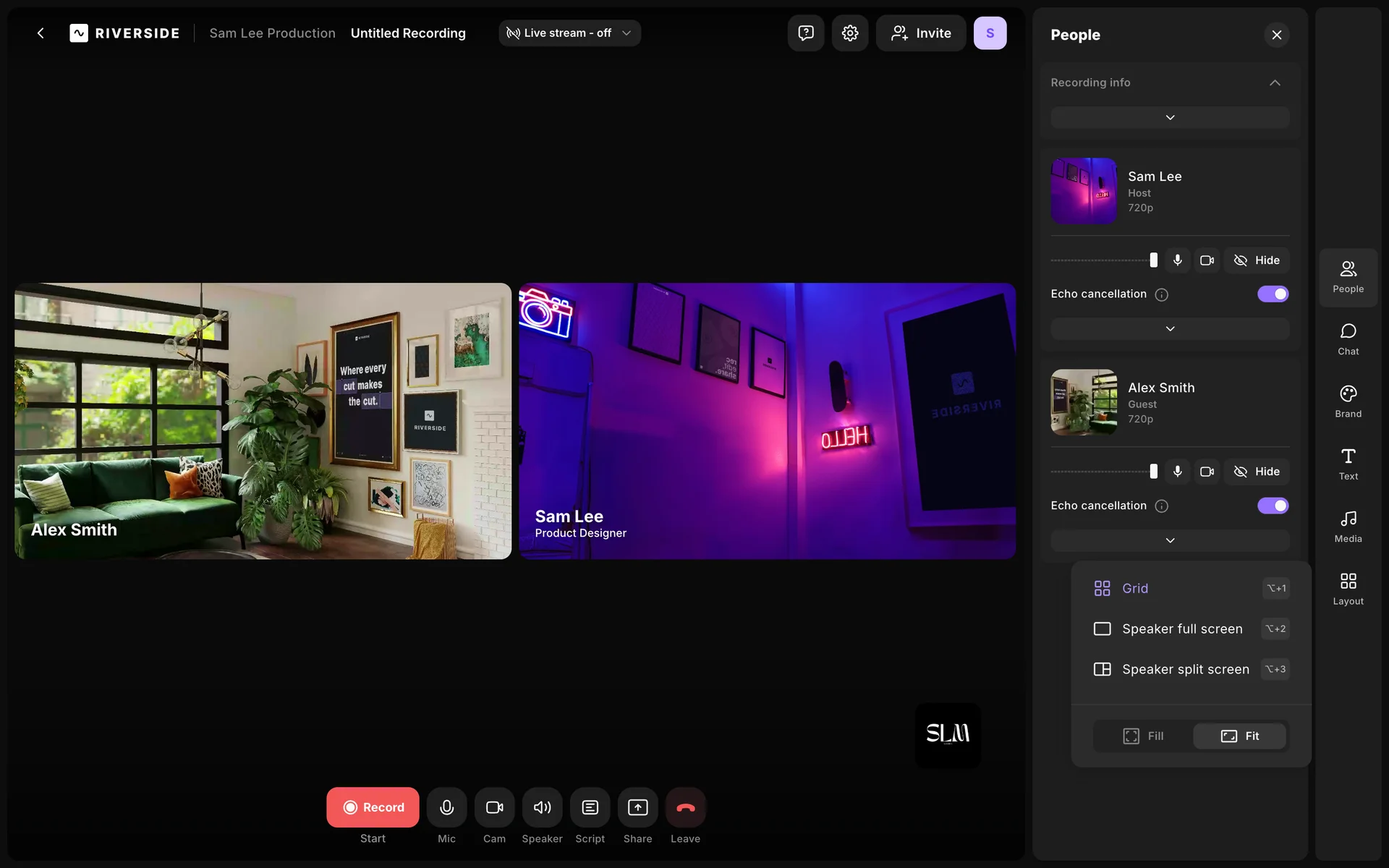Click Sam Lee's volume slider handle
Image resolution: width=1389 pixels, height=868 pixels.
tap(1154, 260)
